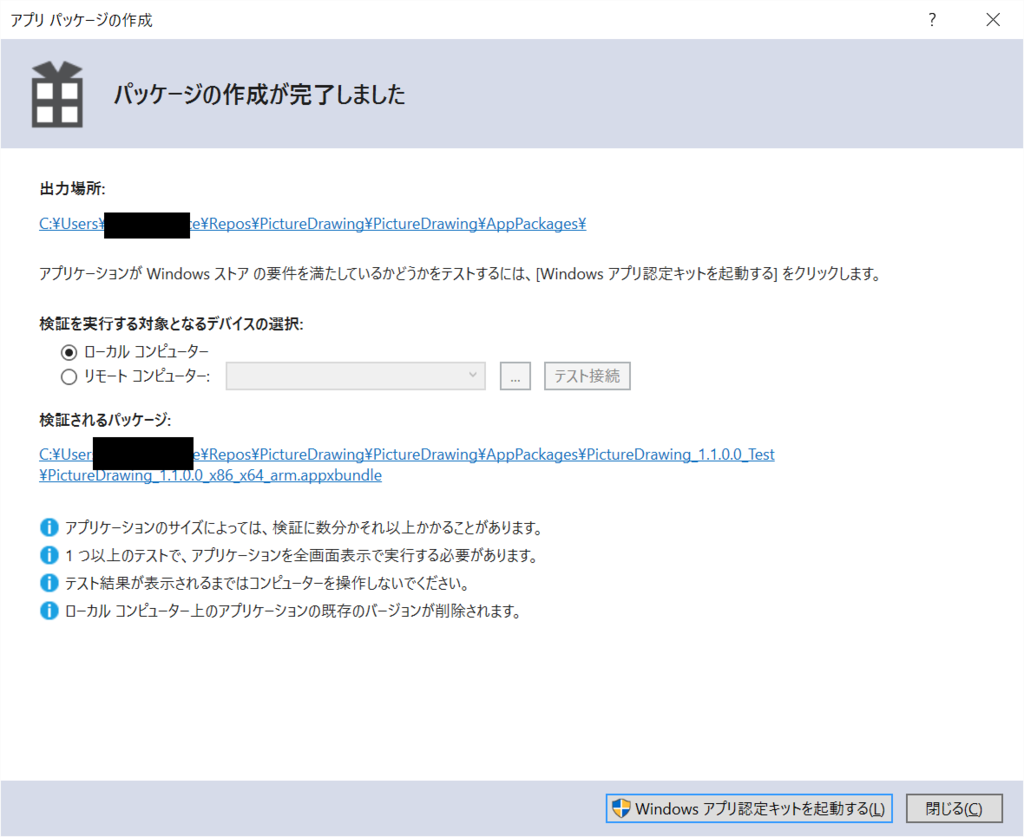Click the ellipsis browse icon next to the combo

(515, 375)
